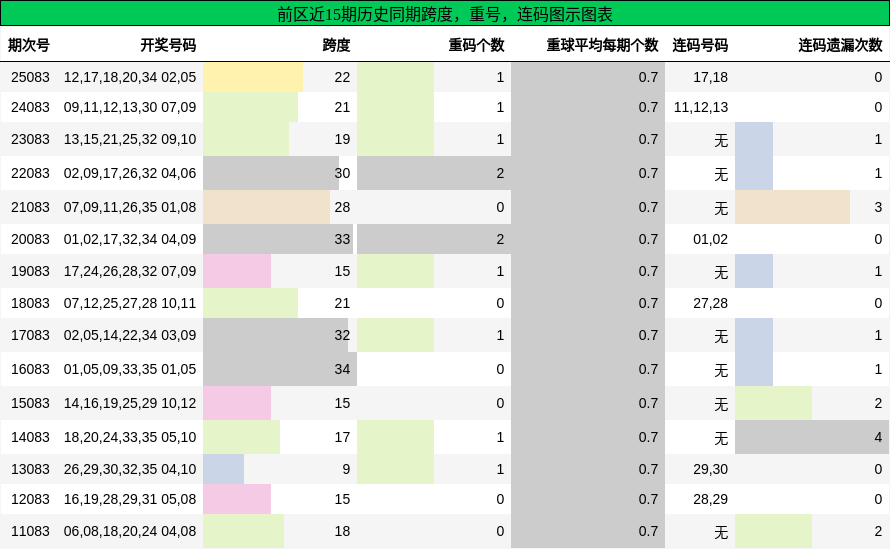This screenshot has width=890, height=549.
Task: Select draw numbers 02,09,17,26,32 04,06
Action: (130, 173)
